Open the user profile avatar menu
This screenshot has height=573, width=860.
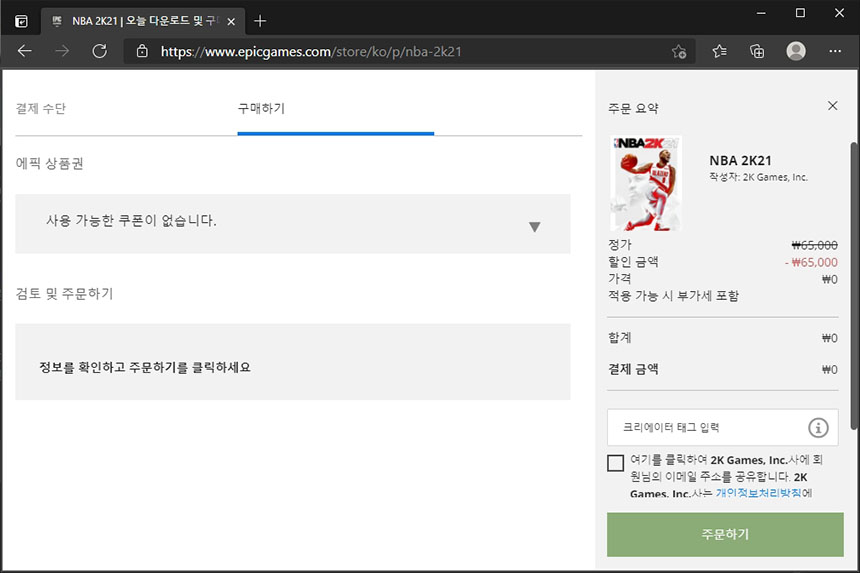(796, 51)
